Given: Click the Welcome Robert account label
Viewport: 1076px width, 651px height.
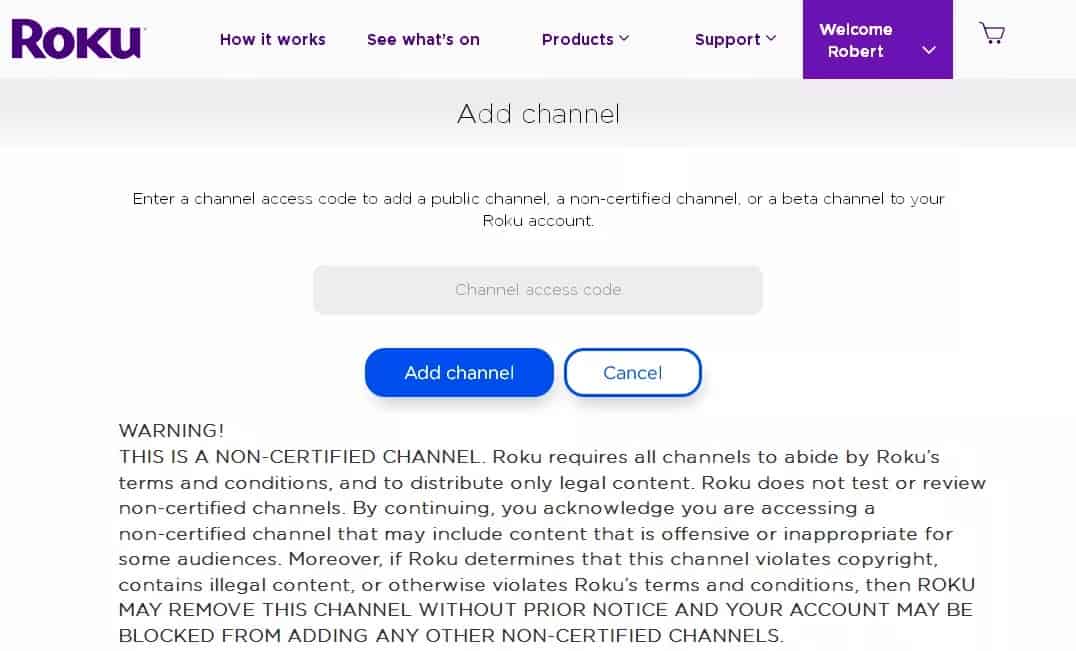Looking at the screenshot, I should pyautogui.click(x=855, y=40).
